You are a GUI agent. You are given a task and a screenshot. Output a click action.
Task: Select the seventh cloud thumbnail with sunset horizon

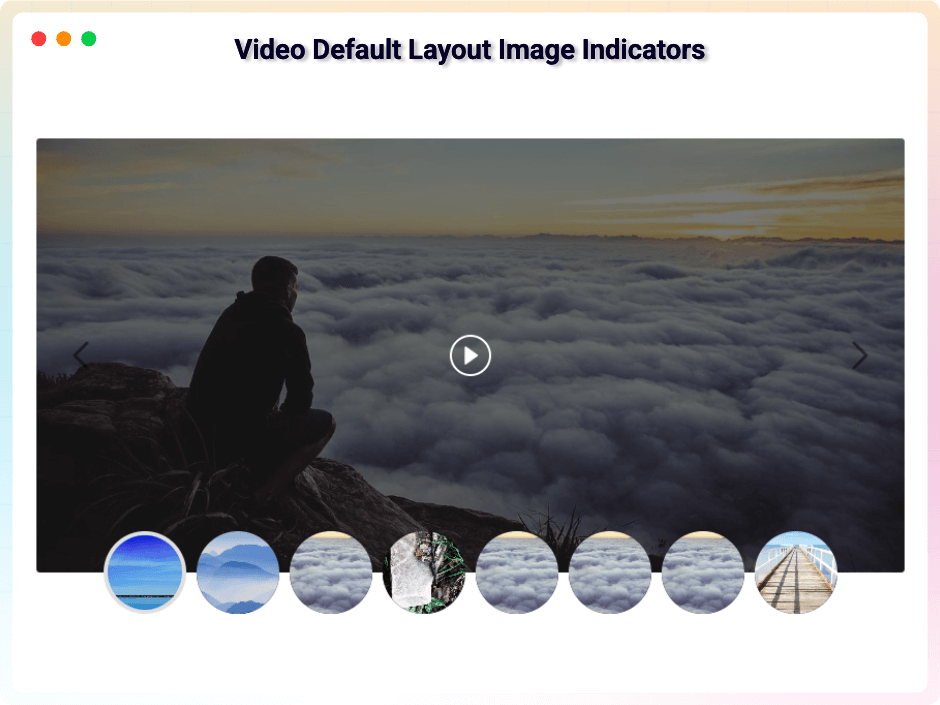(x=702, y=573)
